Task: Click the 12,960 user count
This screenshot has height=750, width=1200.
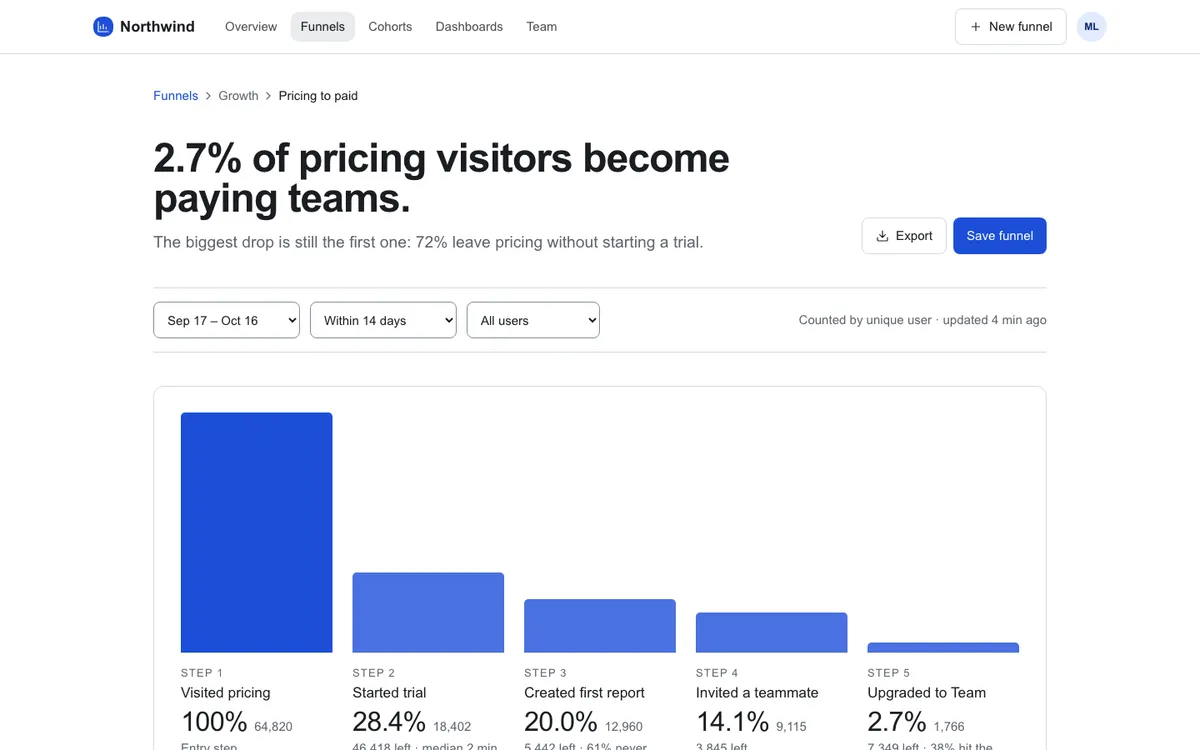Action: pyautogui.click(x=624, y=727)
